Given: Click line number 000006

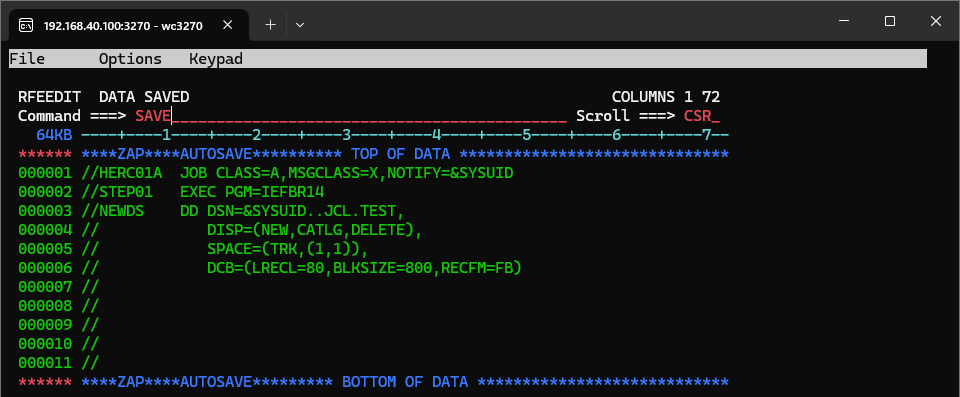Looking at the screenshot, I should [45, 268].
